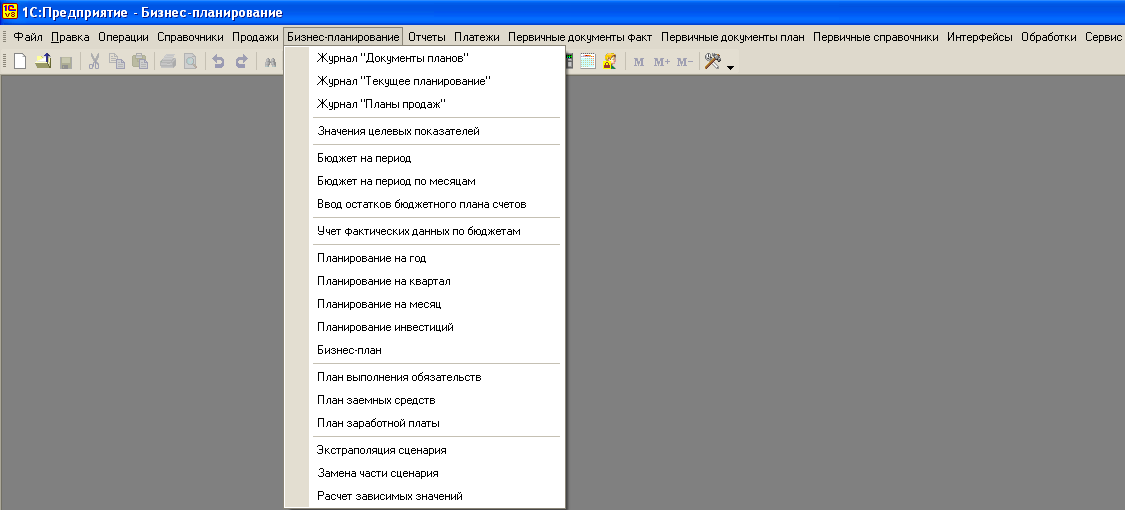This screenshot has width=1125, height=510.
Task: Open the Отчеты menu
Action: pyautogui.click(x=427, y=37)
